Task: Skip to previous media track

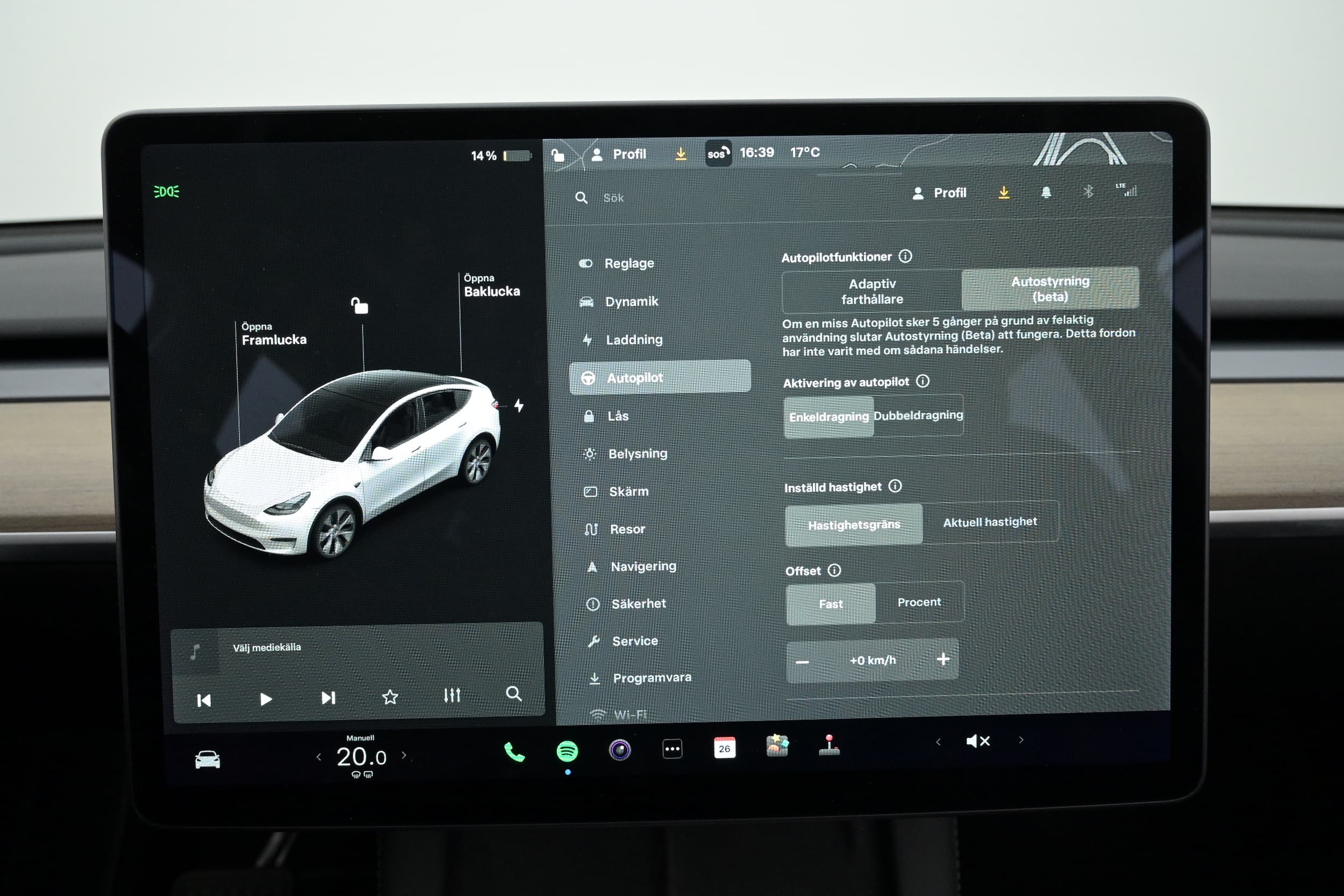Action: point(204,700)
